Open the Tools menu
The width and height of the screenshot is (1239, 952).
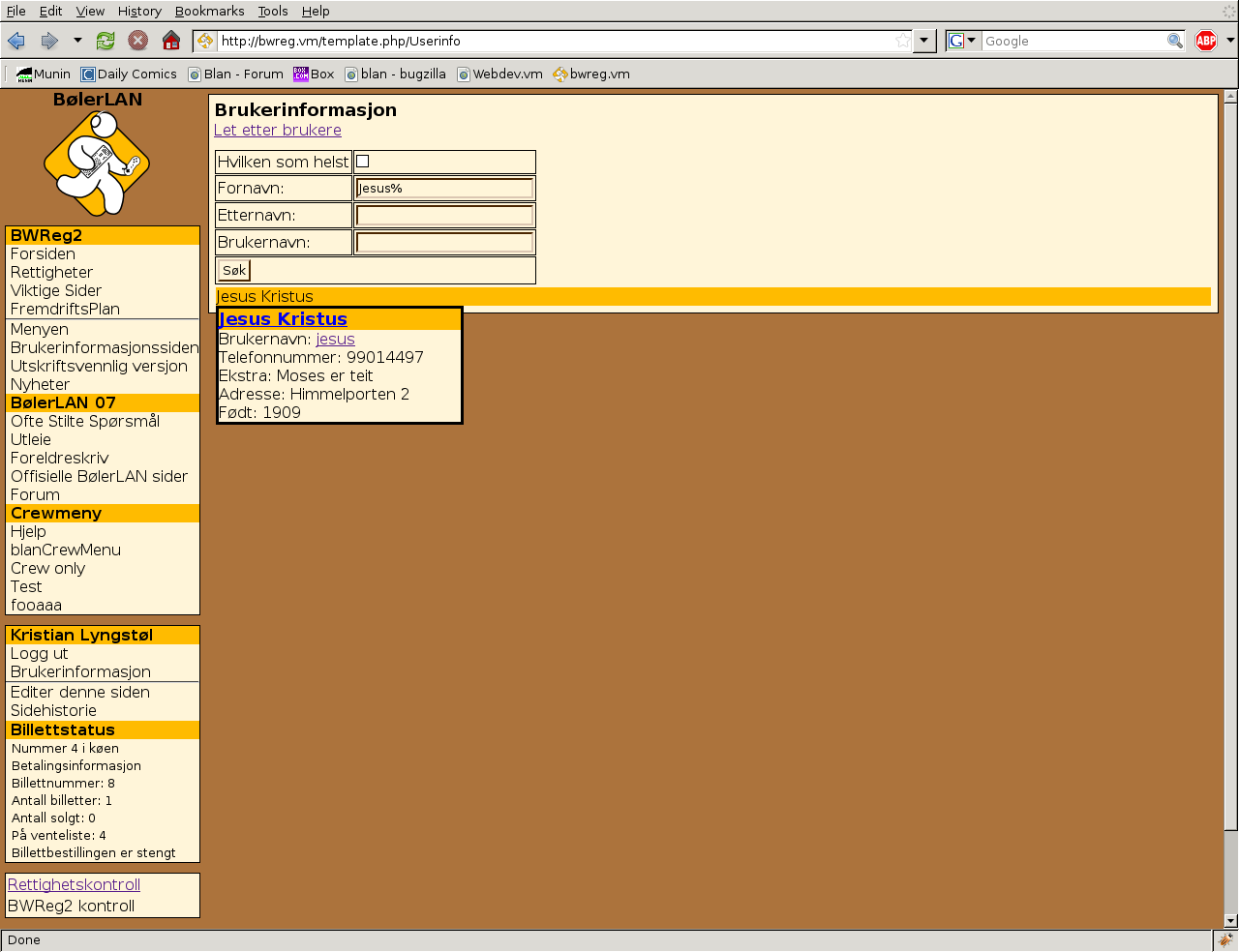pyautogui.click(x=272, y=11)
